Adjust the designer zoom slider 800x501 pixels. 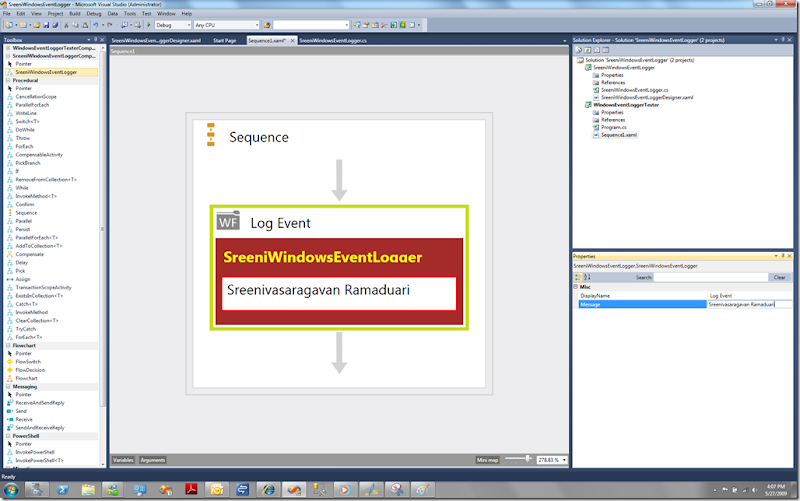point(528,459)
